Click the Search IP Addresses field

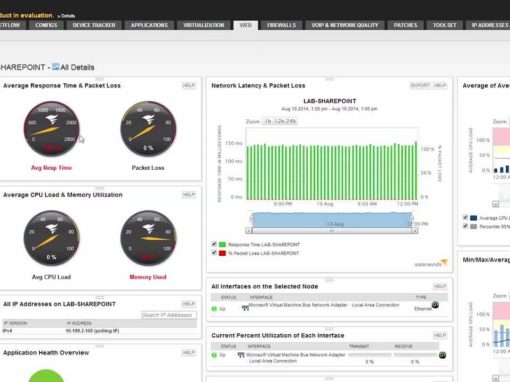[169, 315]
